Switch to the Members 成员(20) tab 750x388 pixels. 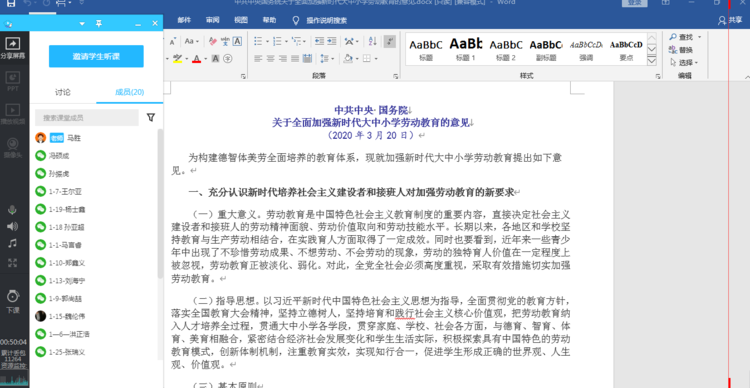click(x=130, y=92)
